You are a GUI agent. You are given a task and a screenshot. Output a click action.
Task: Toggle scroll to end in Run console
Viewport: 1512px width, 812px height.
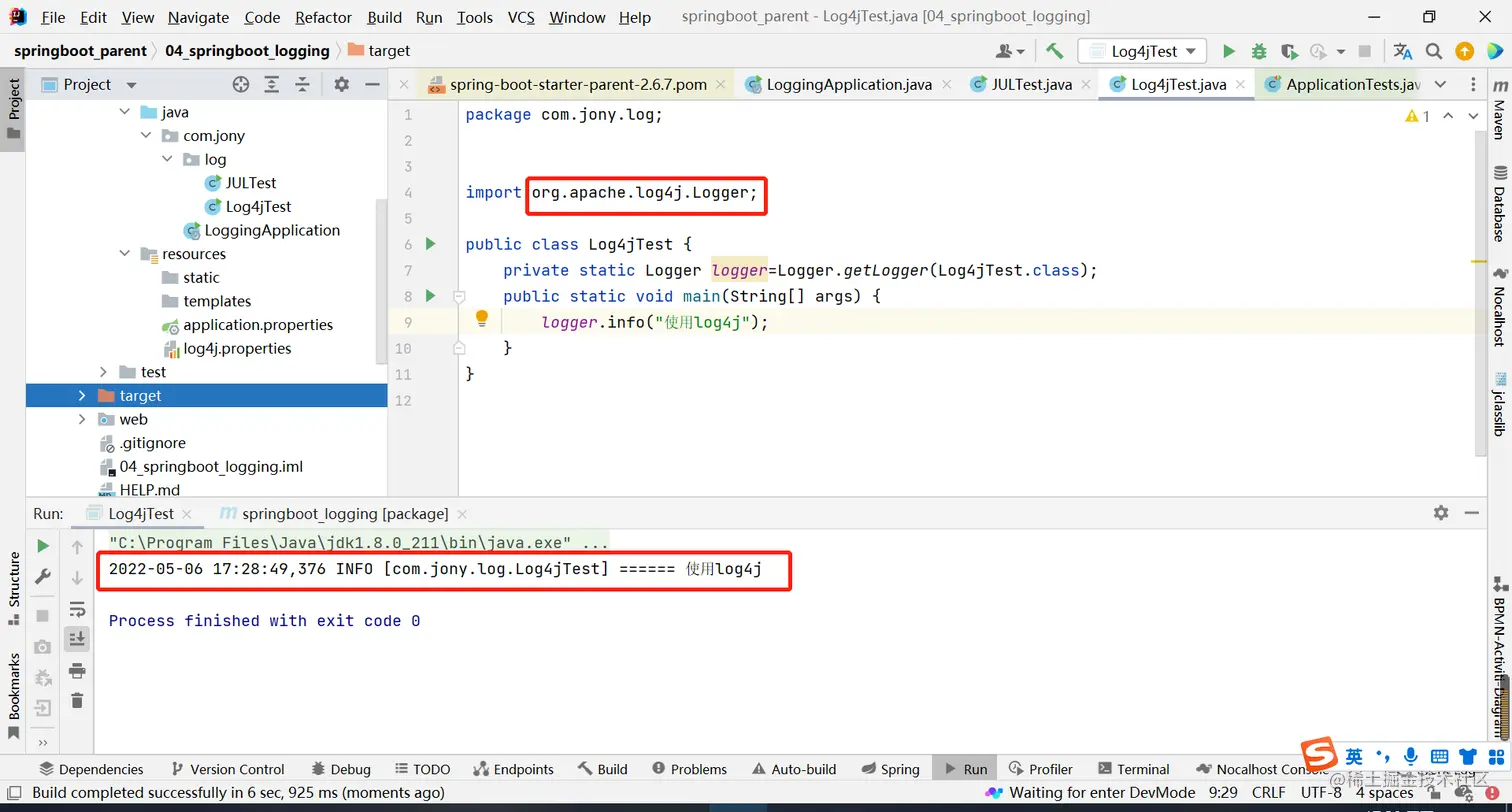tap(77, 639)
